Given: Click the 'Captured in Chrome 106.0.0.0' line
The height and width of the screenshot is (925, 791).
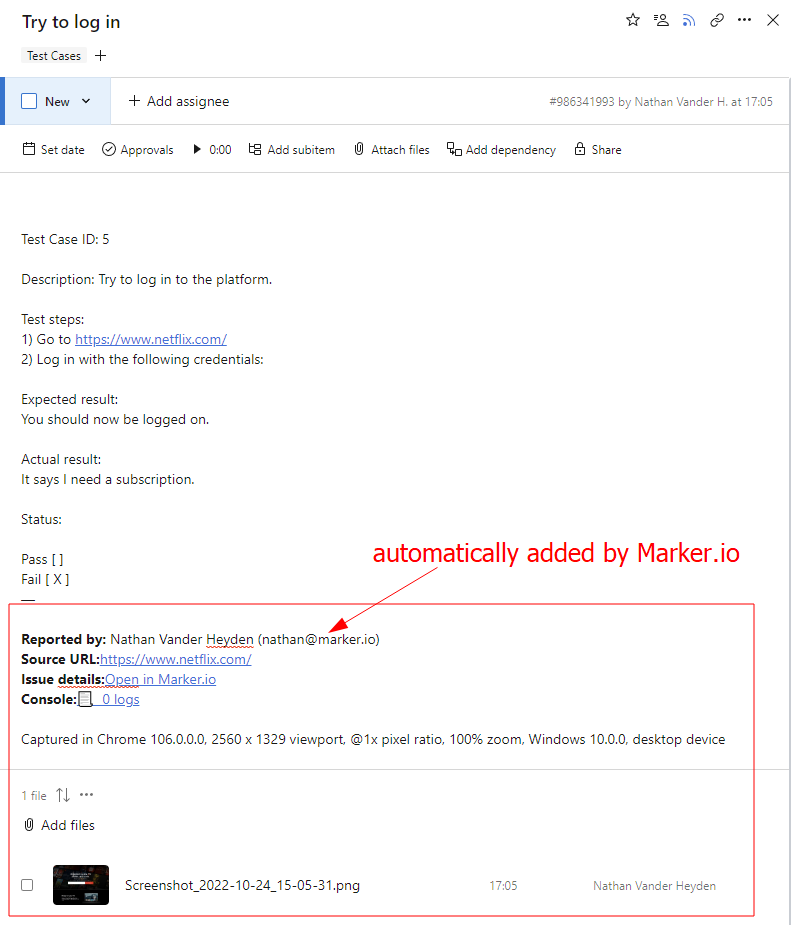Looking at the screenshot, I should [x=373, y=740].
